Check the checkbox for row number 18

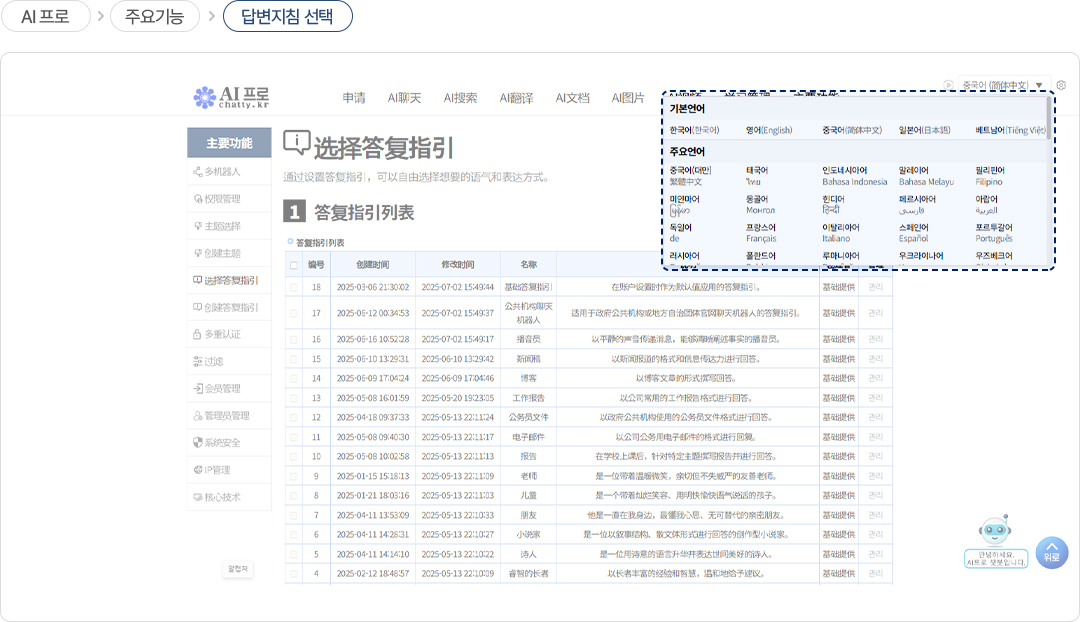293,288
